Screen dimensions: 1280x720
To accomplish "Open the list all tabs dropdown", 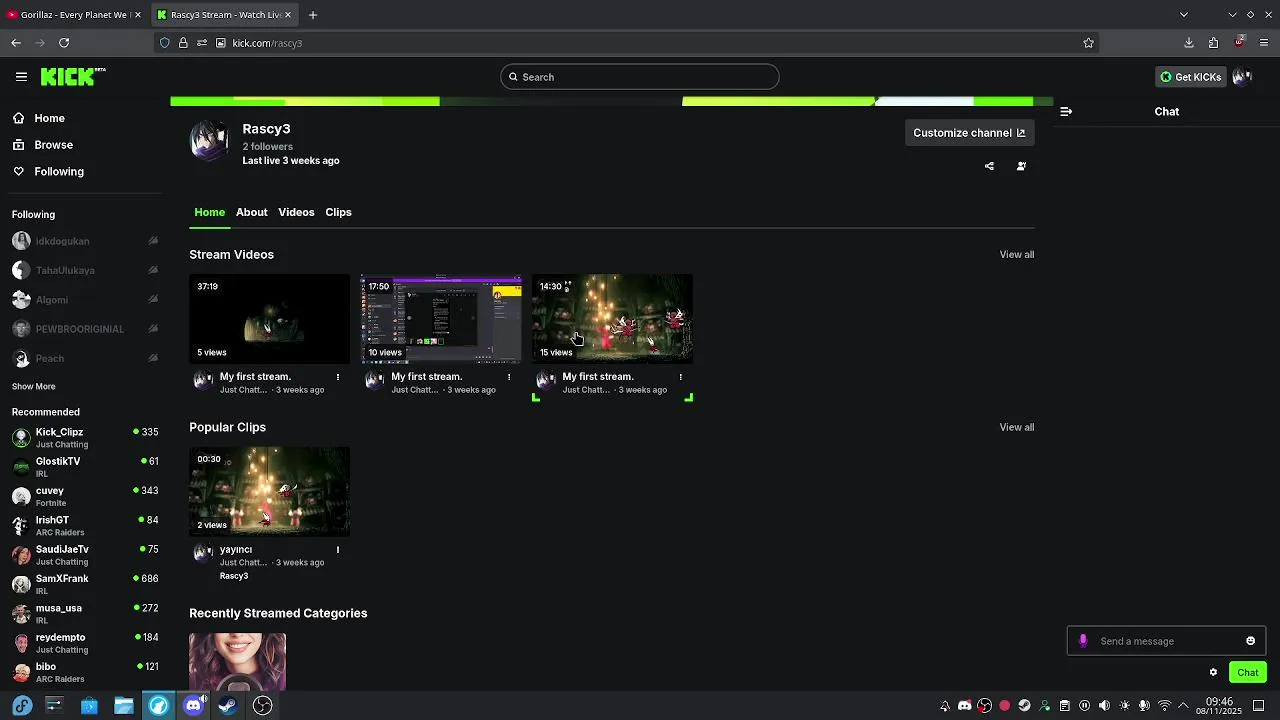I will pos(1184,15).
